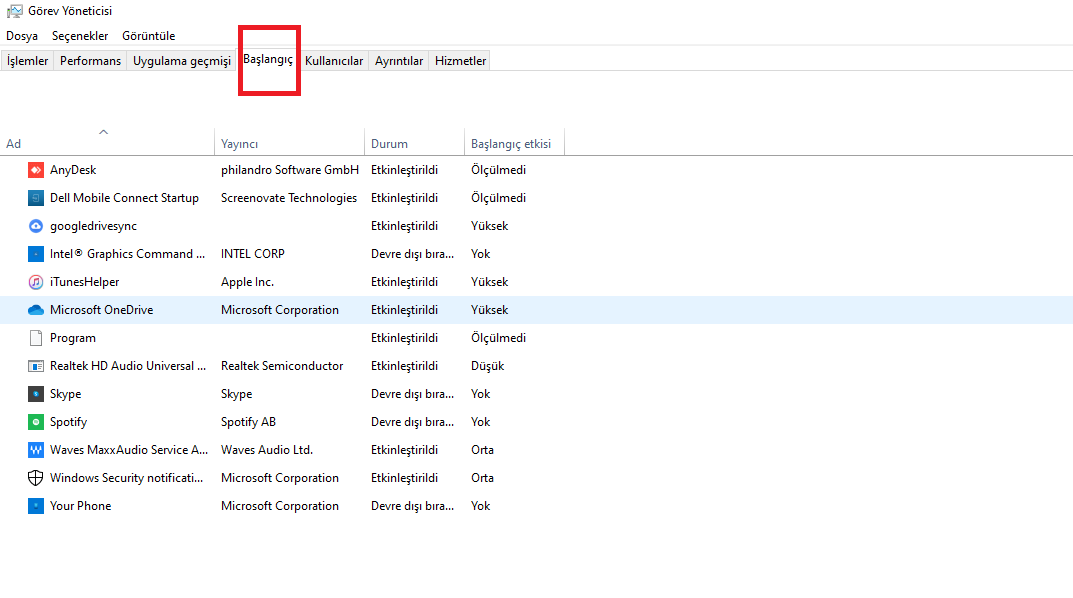Click the blank Program file icon
This screenshot has height=598, width=1073.
[x=36, y=338]
